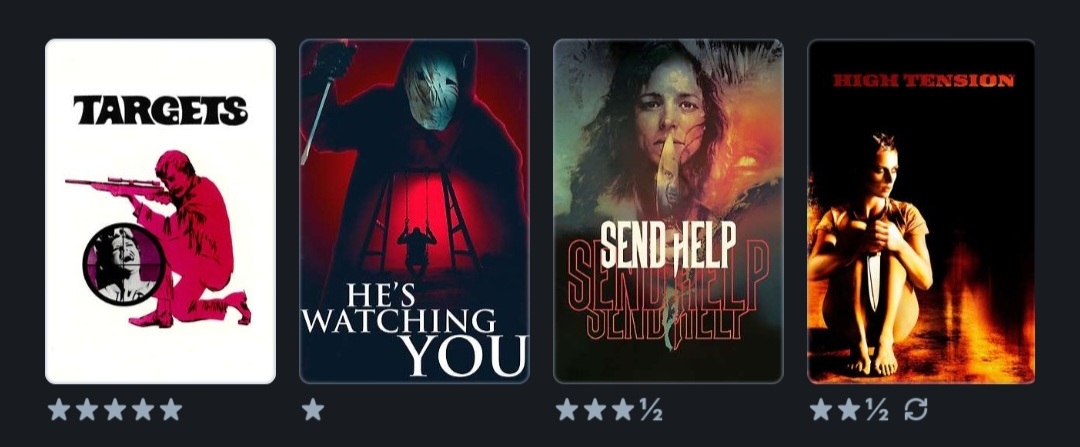Open the He's Watching You poster
Viewport: 1080px width, 447px height.
(x=415, y=211)
